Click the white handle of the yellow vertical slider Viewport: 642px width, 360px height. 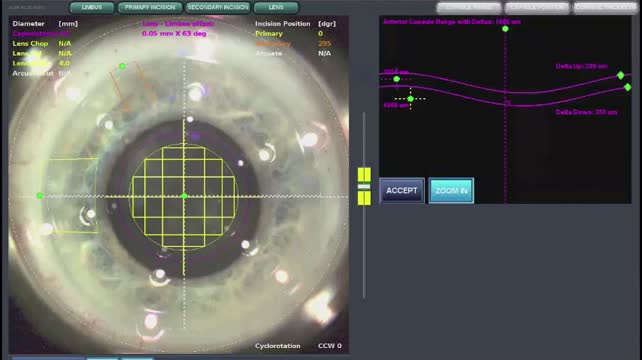(x=364, y=186)
